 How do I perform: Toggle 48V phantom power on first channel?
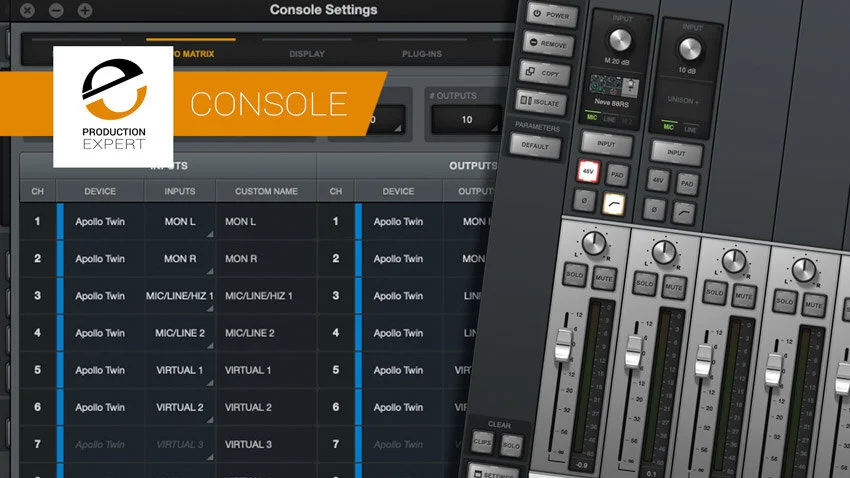tap(588, 171)
